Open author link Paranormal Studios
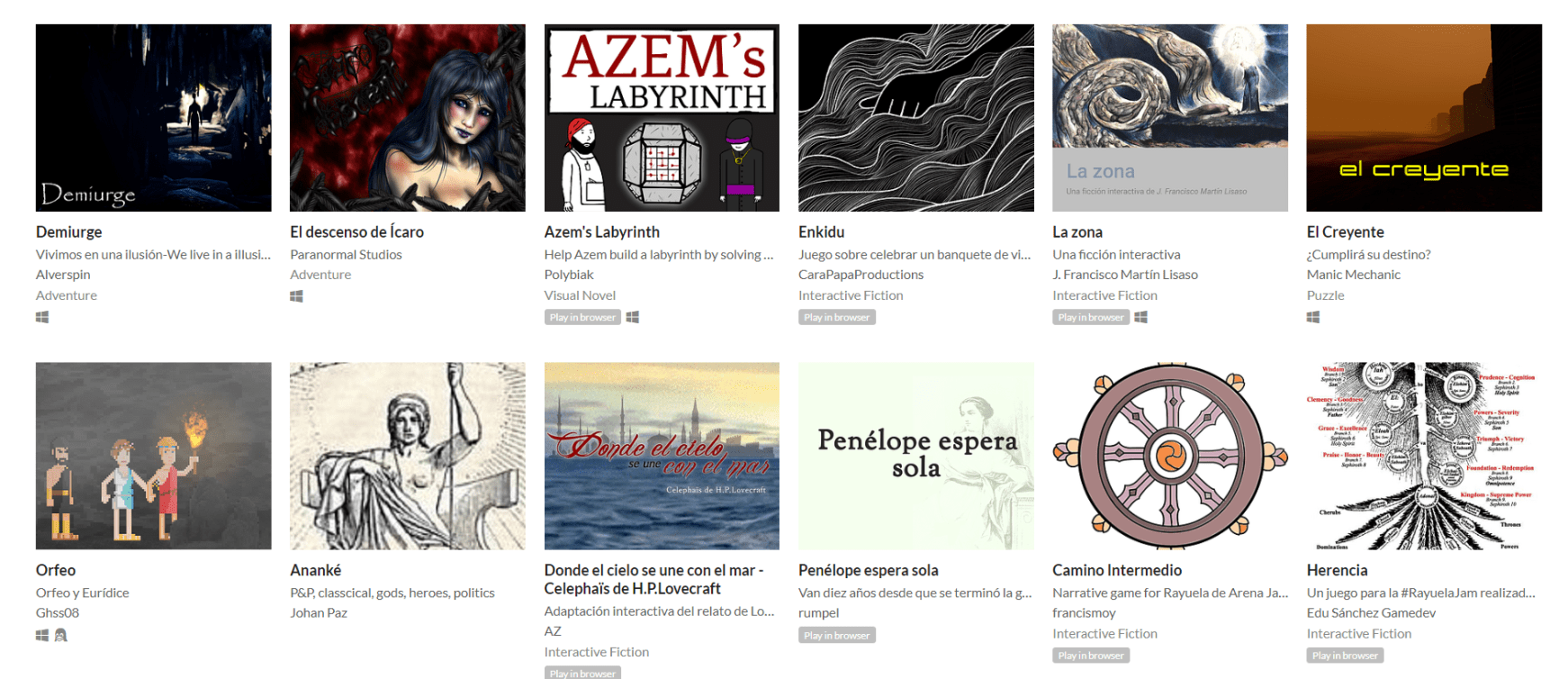This screenshot has height=679, width=1568. pos(346,255)
